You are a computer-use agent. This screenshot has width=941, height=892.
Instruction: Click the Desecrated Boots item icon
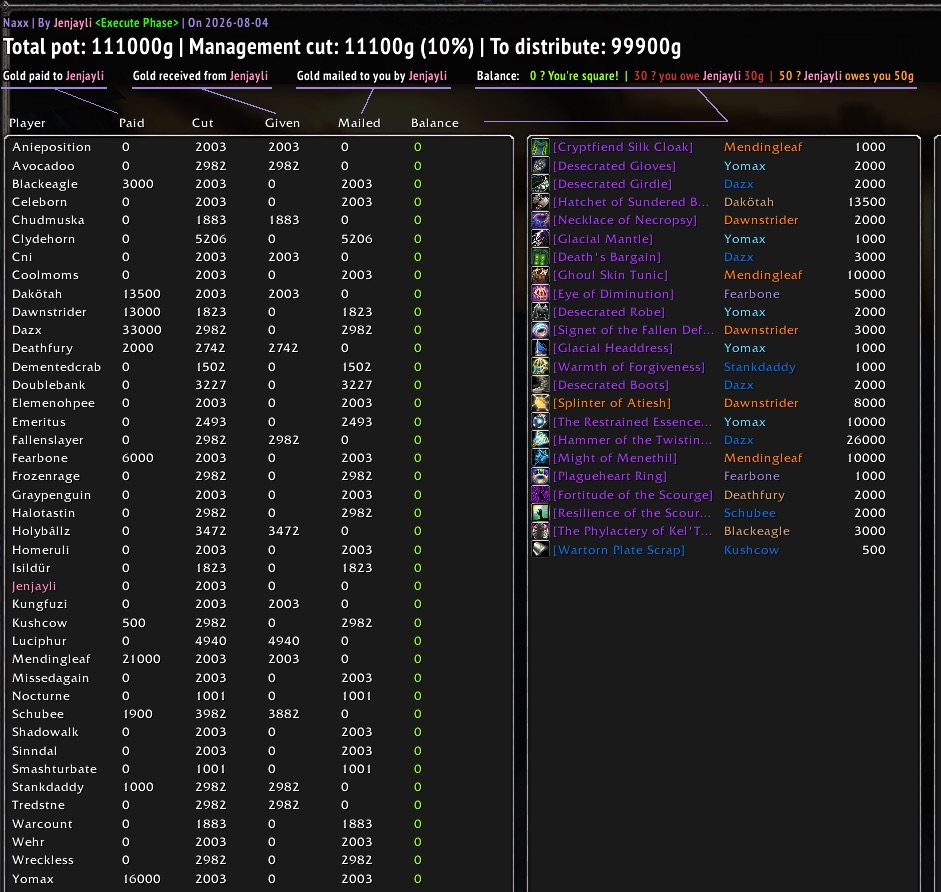click(x=540, y=385)
